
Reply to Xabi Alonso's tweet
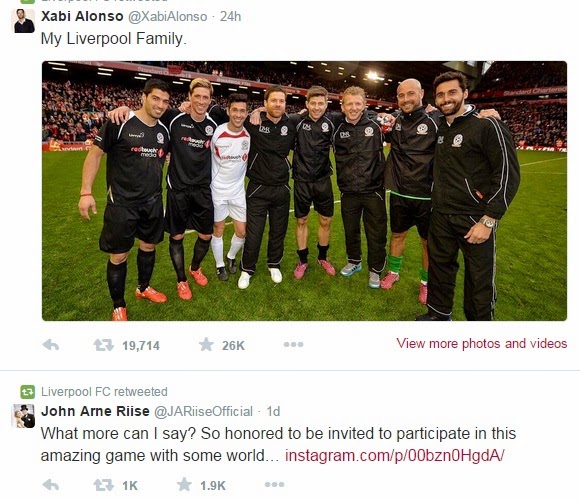click(51, 345)
